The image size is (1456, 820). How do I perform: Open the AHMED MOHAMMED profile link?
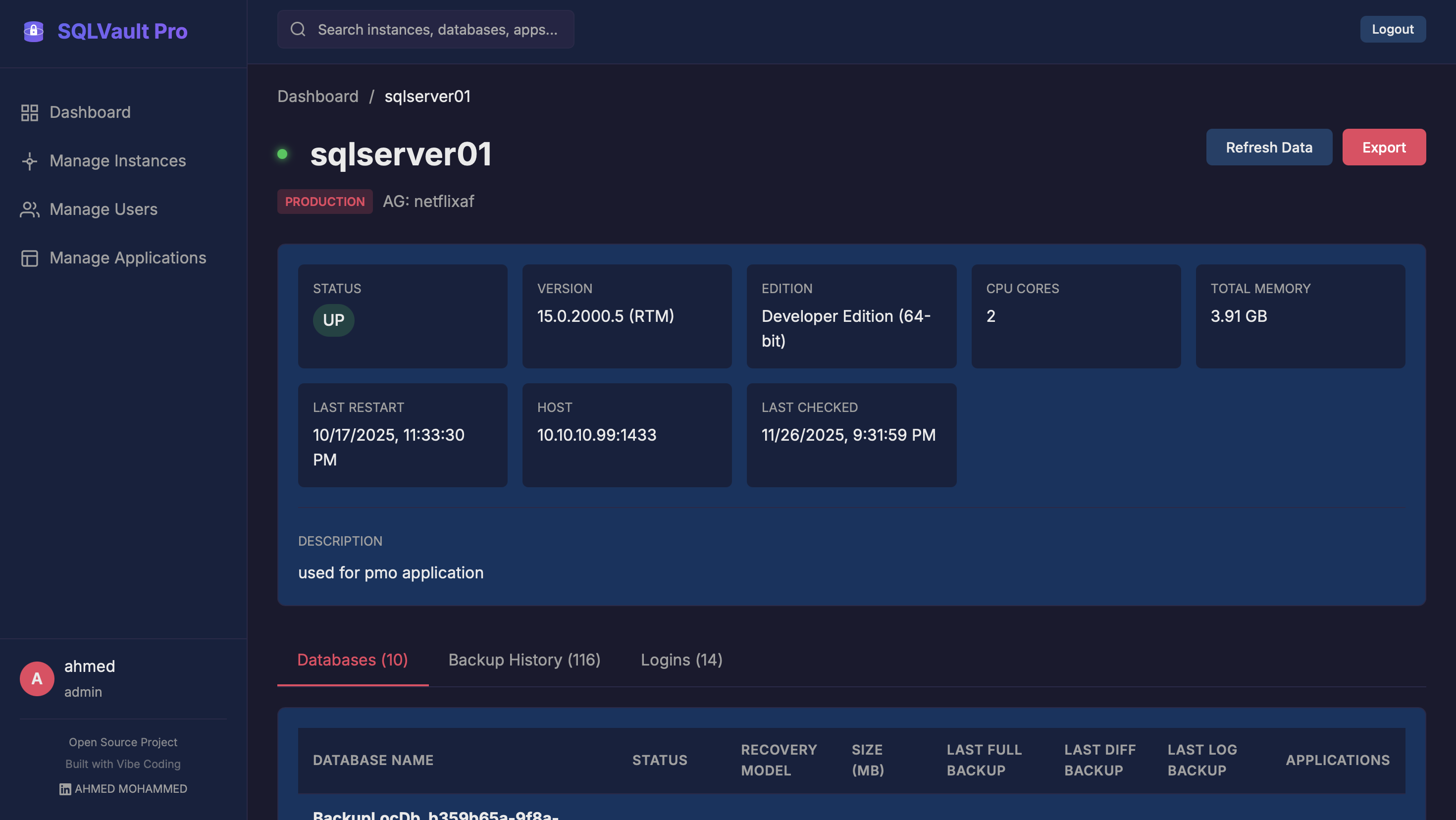(x=131, y=789)
